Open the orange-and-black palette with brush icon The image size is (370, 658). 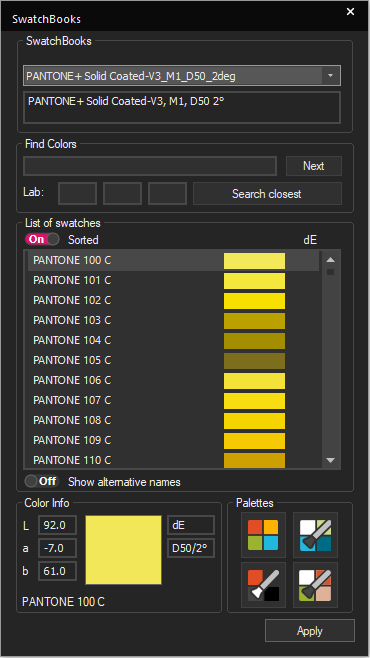[x=263, y=585]
